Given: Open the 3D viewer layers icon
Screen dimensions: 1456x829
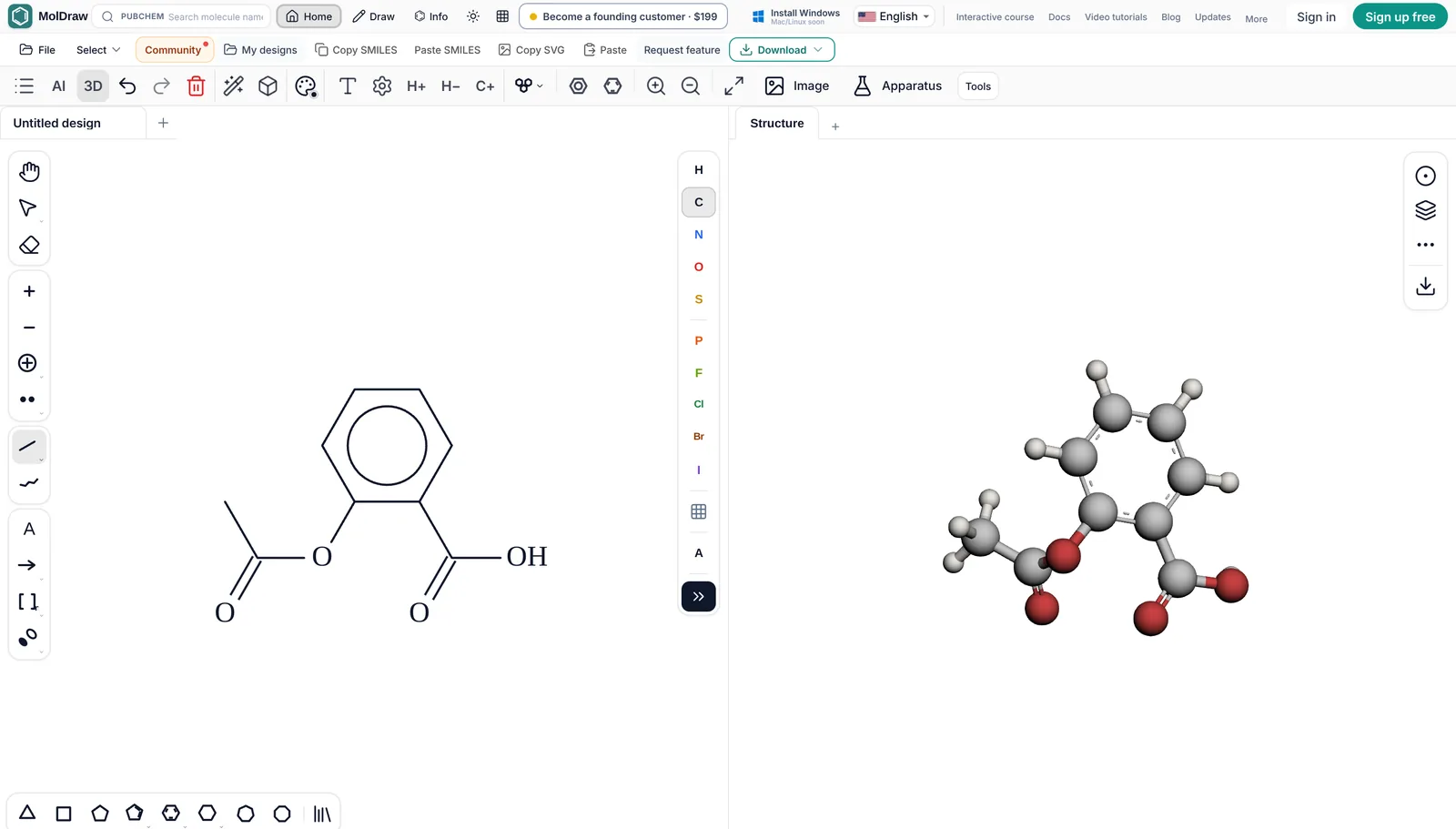Looking at the screenshot, I should [x=1426, y=210].
